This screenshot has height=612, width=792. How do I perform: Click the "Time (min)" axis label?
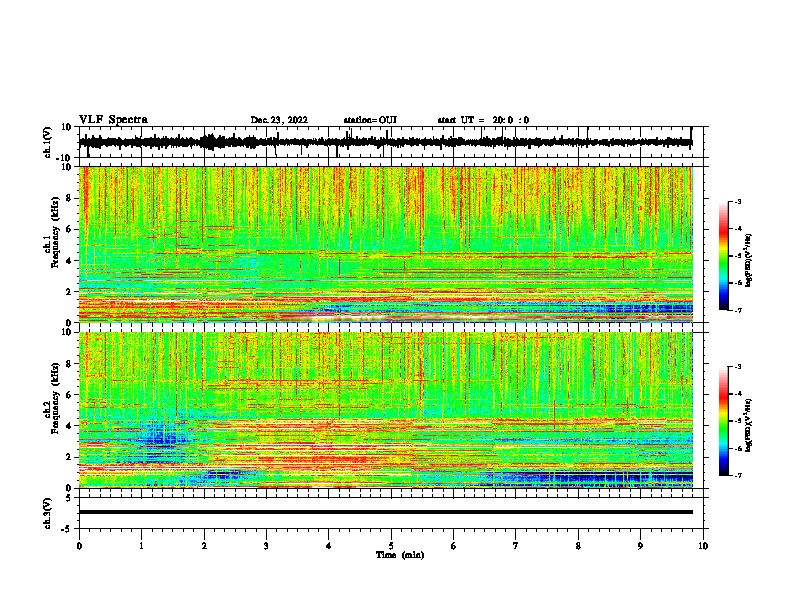[400, 555]
